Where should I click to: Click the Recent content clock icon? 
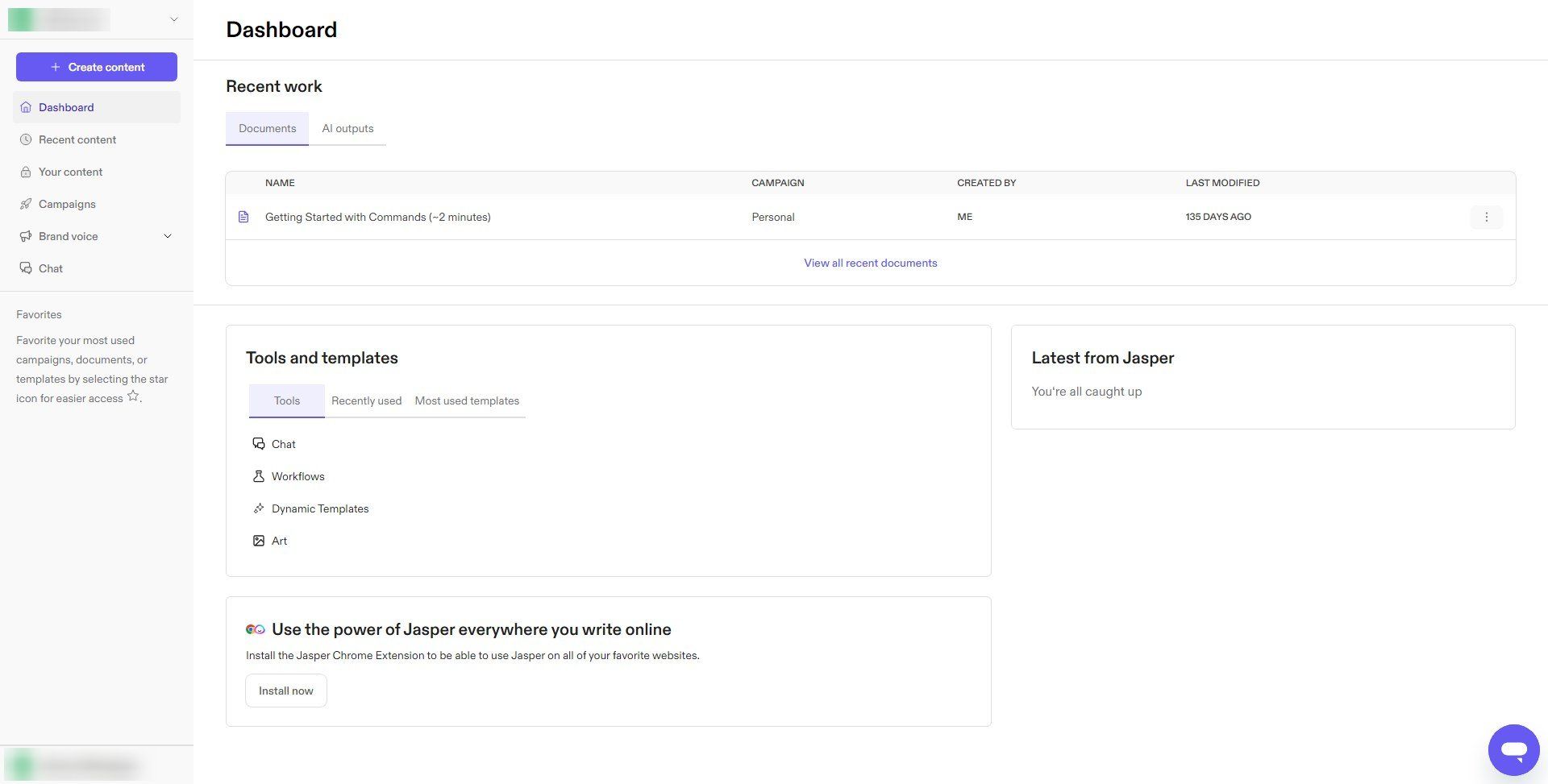click(x=26, y=139)
